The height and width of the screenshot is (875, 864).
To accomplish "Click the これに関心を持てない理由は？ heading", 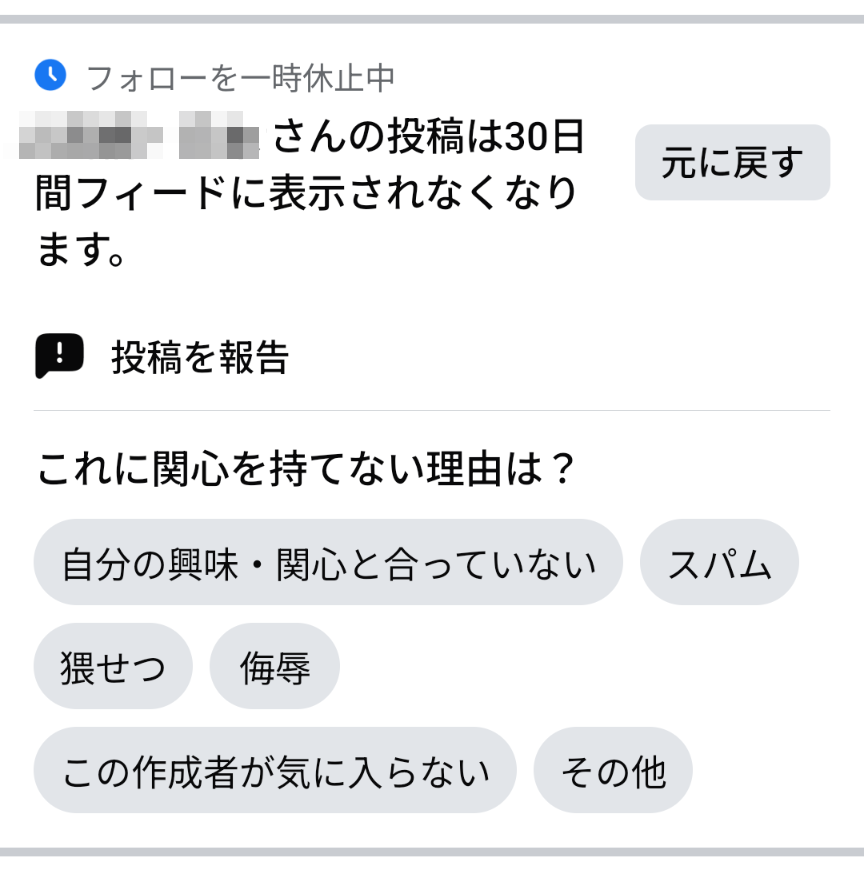I will pyautogui.click(x=307, y=468).
